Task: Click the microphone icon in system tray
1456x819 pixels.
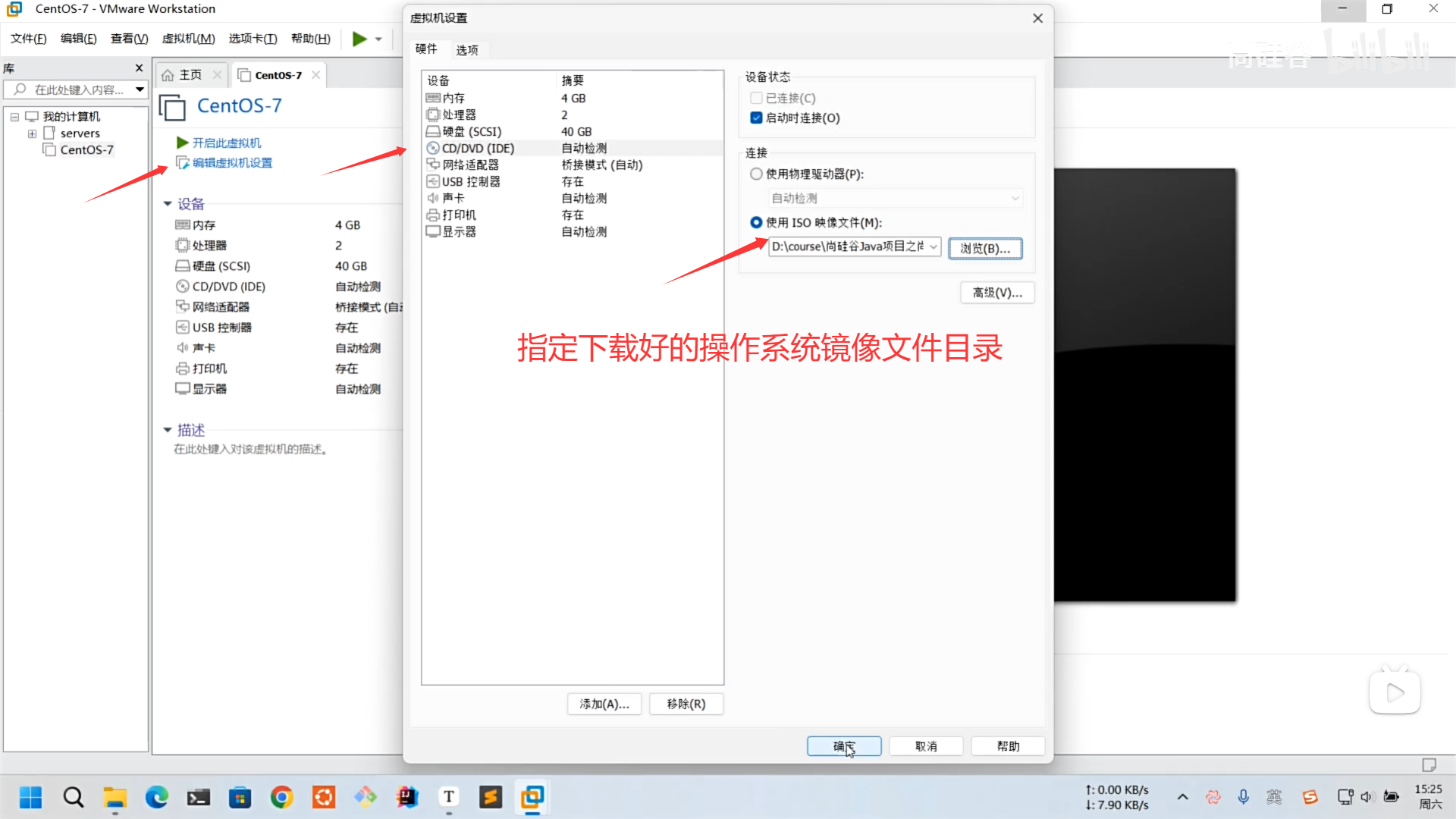Action: pyautogui.click(x=1243, y=797)
